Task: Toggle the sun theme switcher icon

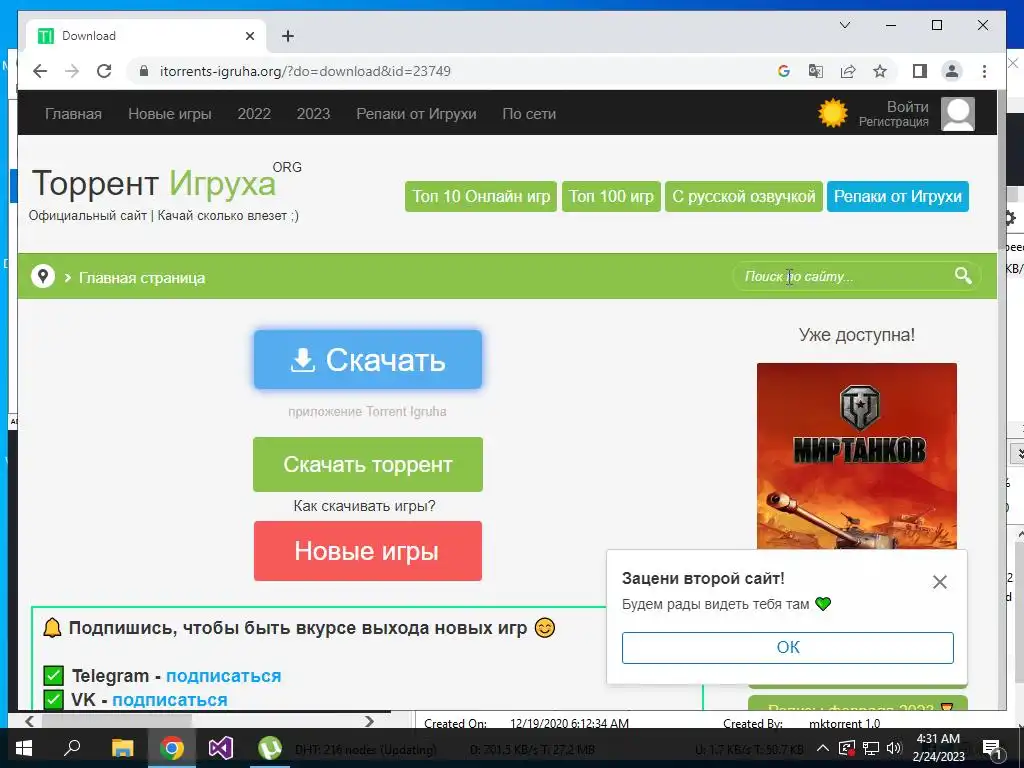Action: [x=833, y=113]
